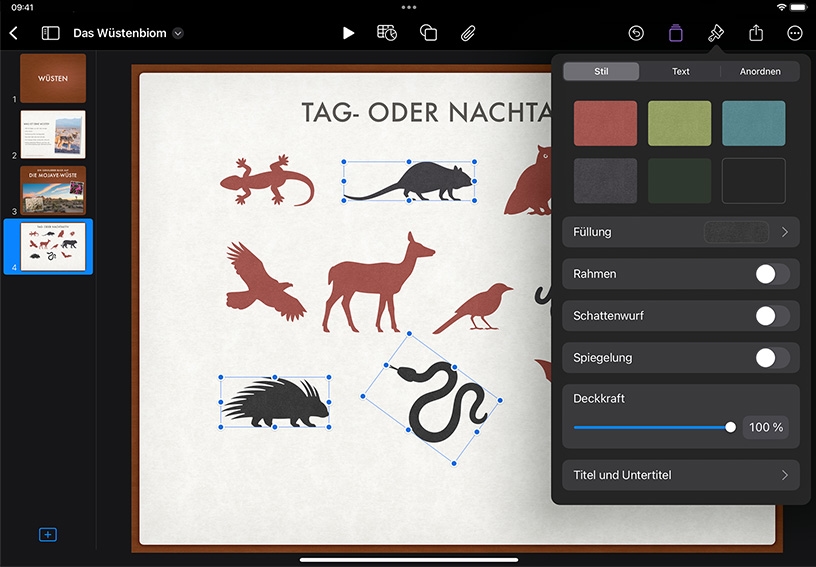Enable the Schattenwurf toggle

(x=772, y=316)
